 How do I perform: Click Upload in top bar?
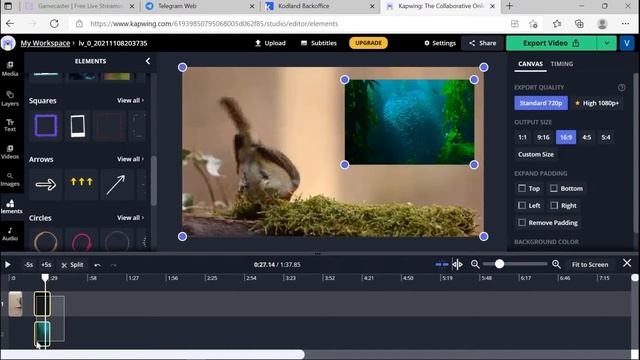270,43
